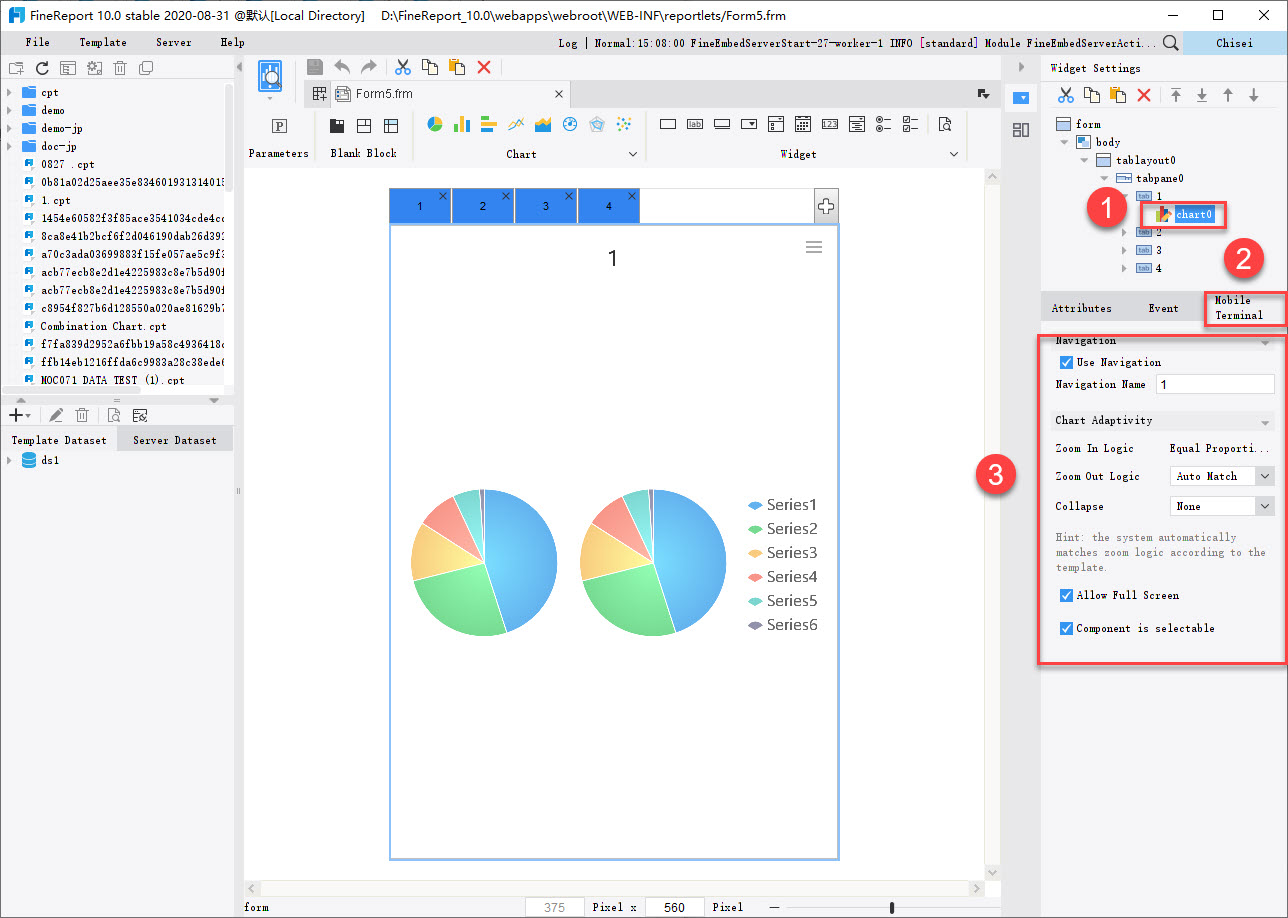
Task: Open the Template menu
Action: point(103,42)
